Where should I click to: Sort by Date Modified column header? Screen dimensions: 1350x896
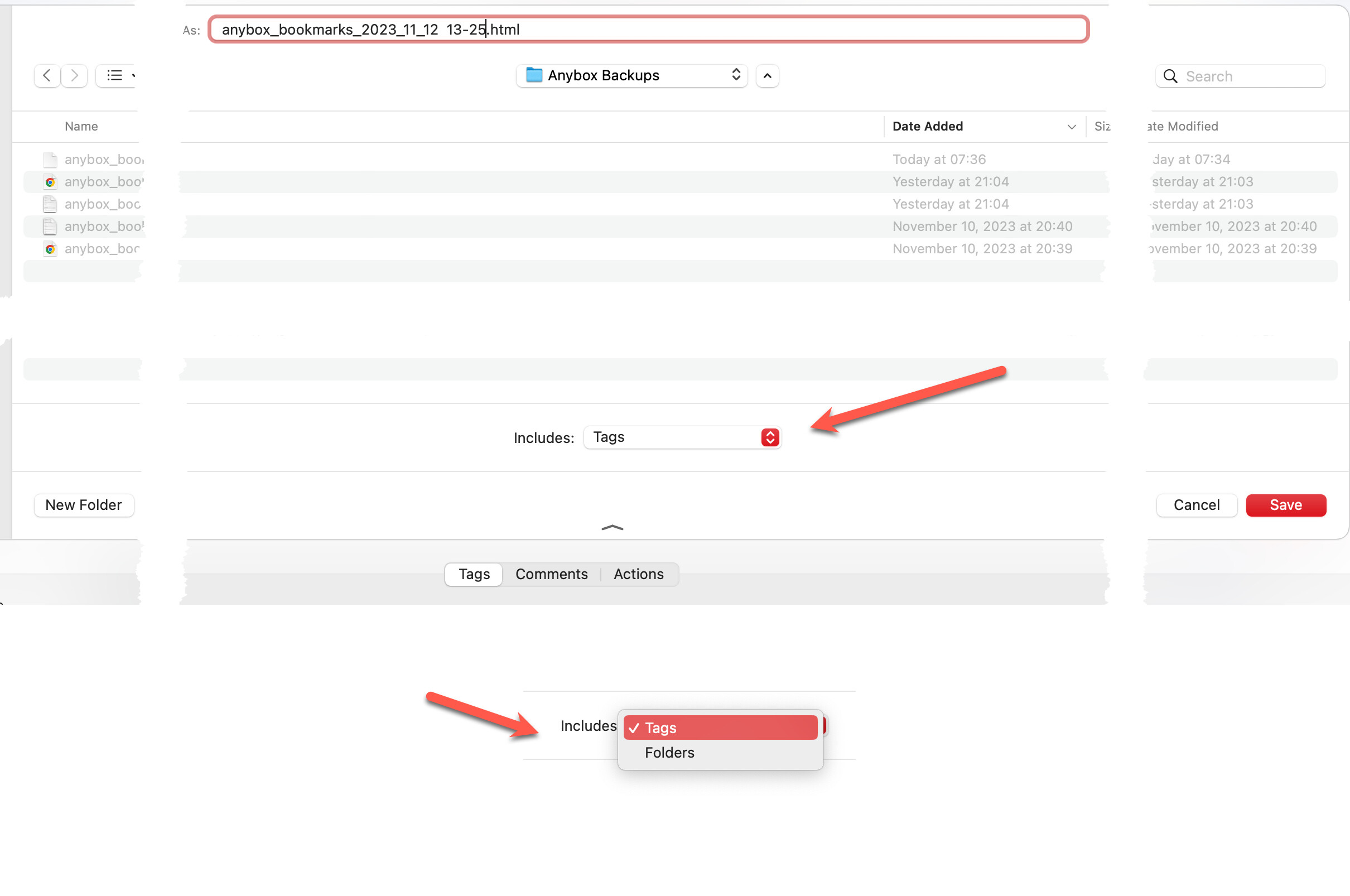(x=1183, y=126)
